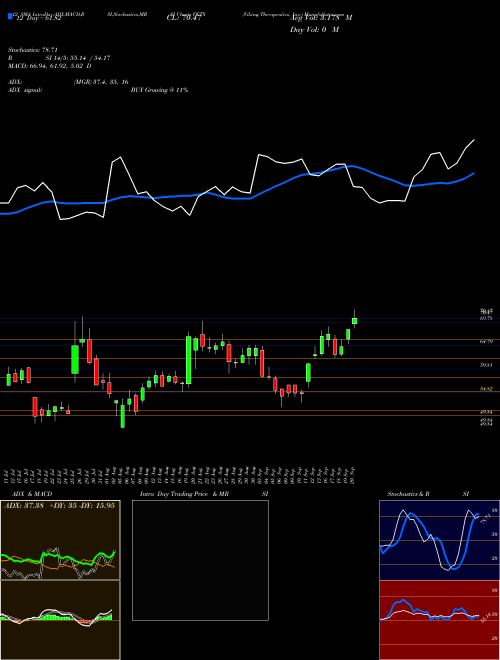Screen dimensions: 500x660
Task: Click the empty intraday trading price chart box
Action: [200, 560]
